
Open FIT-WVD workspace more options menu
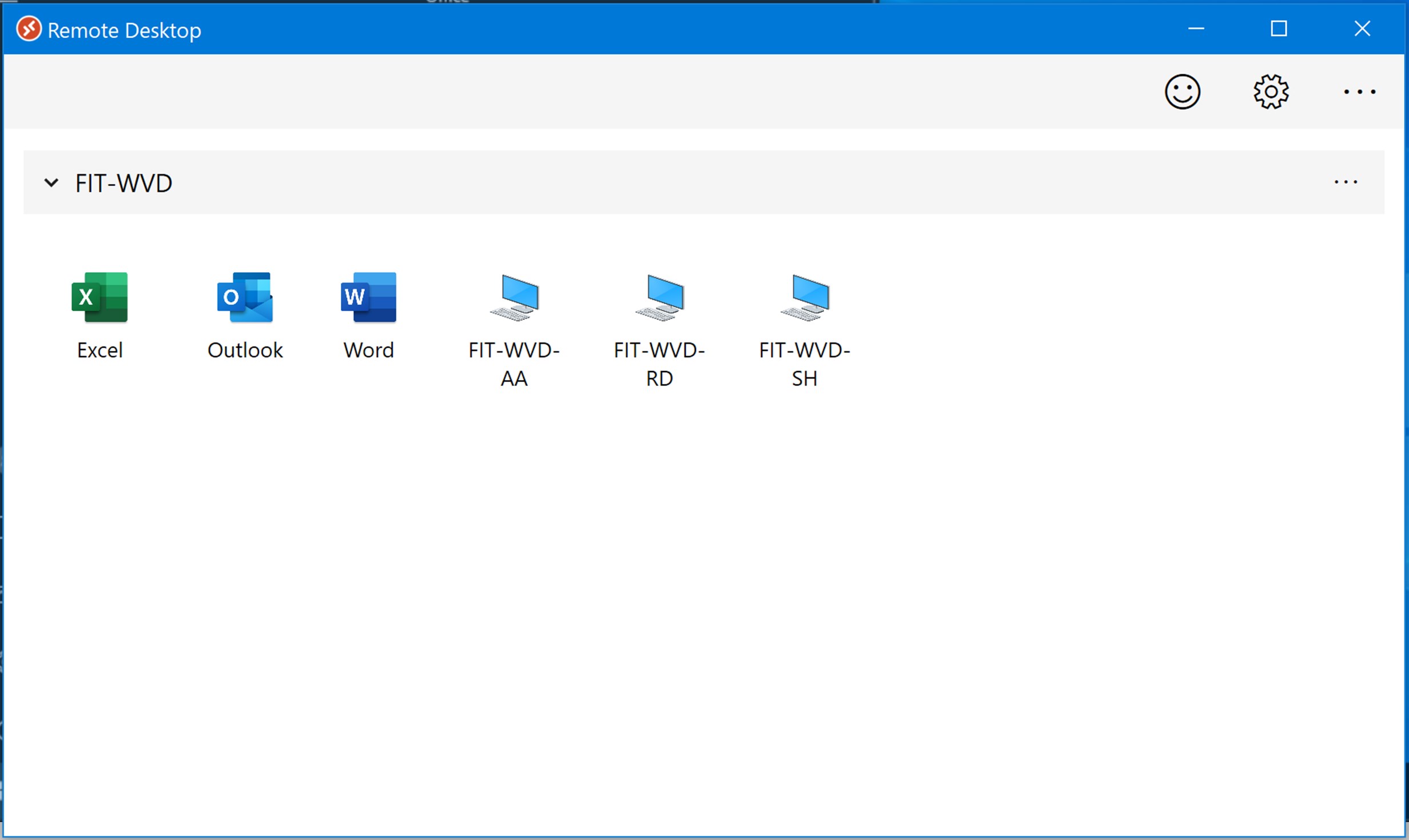pyautogui.click(x=1346, y=182)
